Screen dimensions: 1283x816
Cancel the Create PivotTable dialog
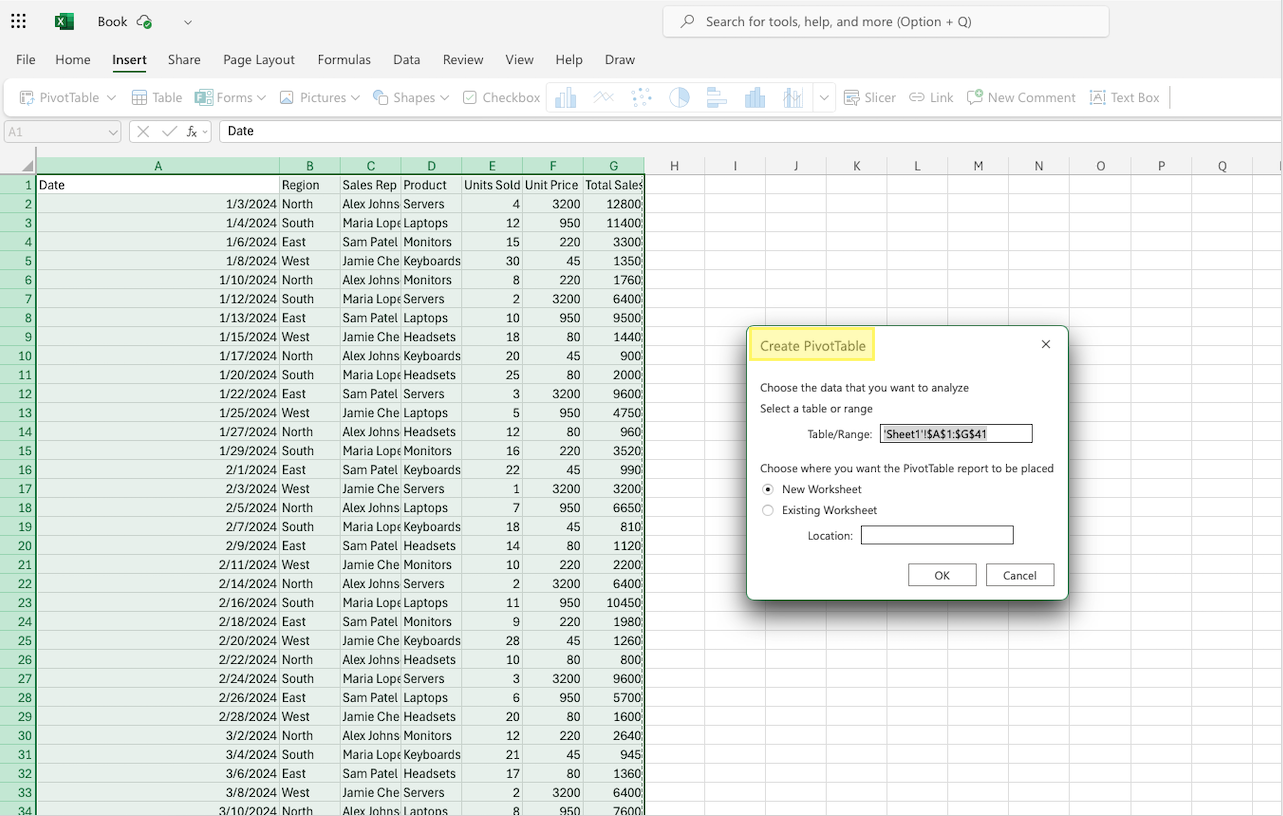click(x=1019, y=574)
